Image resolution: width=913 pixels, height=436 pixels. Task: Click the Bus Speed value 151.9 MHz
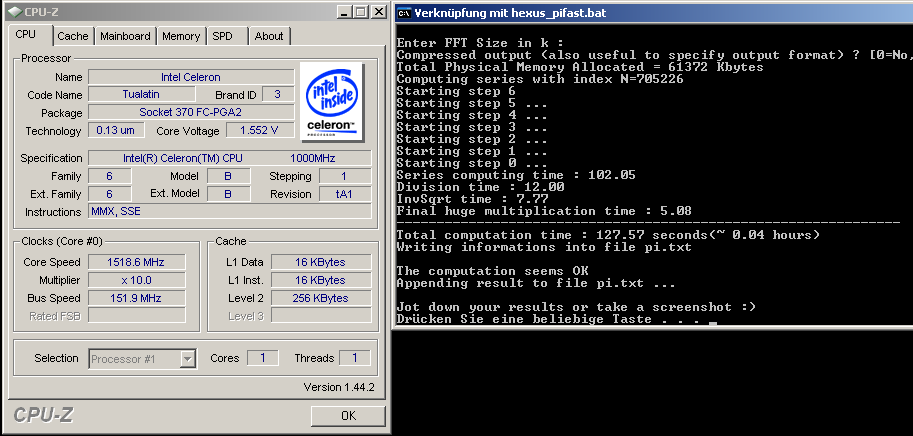tap(136, 298)
